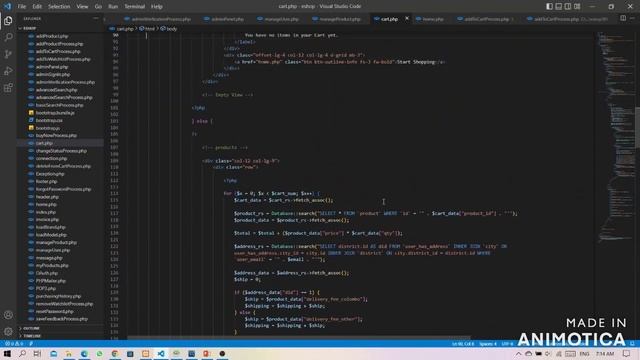The height and width of the screenshot is (360, 640).
Task: Expand the Outline section
Action: [x=31, y=328]
